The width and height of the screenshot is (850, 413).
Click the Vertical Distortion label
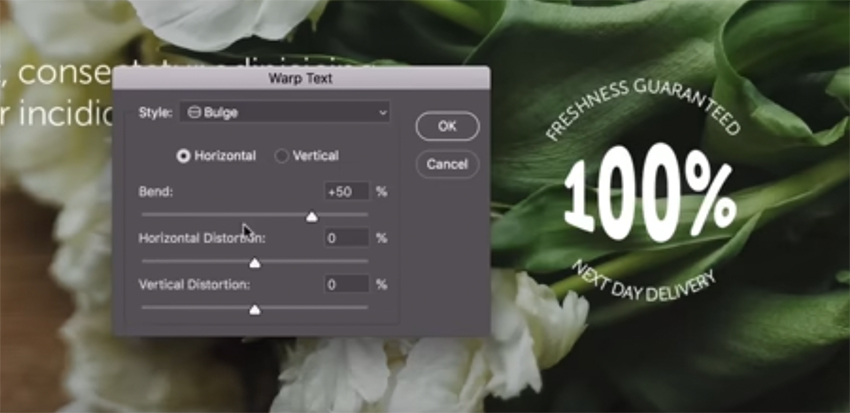(x=194, y=285)
